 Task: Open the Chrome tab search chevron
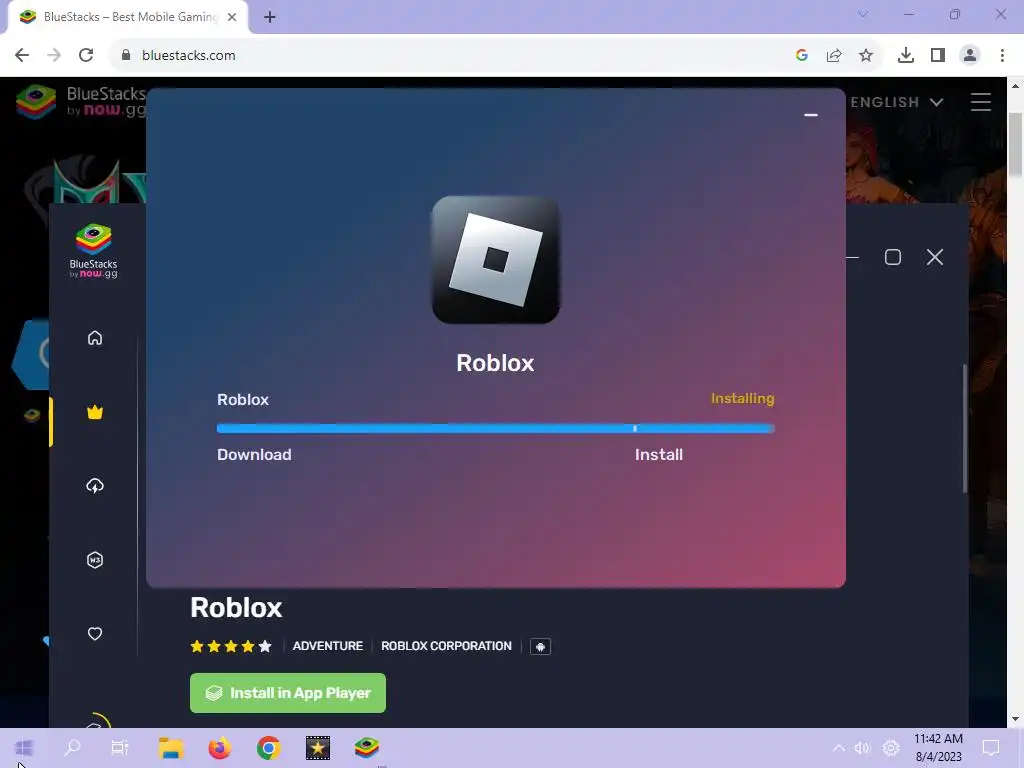(863, 14)
